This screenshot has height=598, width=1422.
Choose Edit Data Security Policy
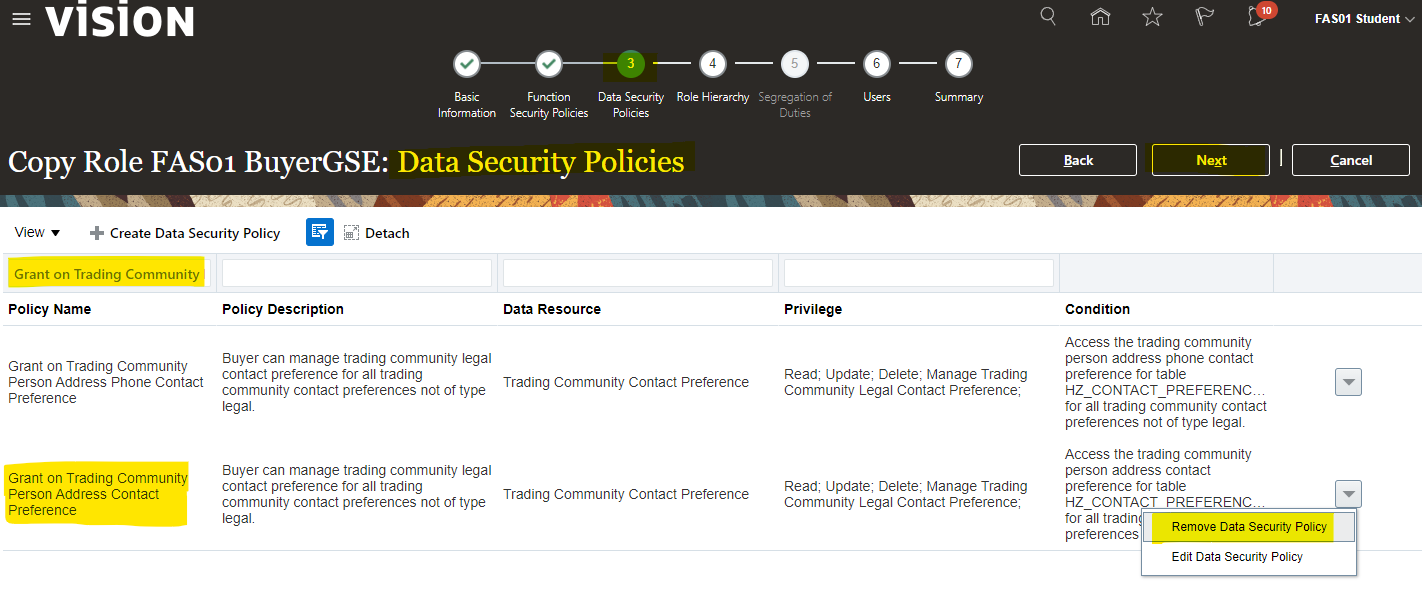[1237, 557]
